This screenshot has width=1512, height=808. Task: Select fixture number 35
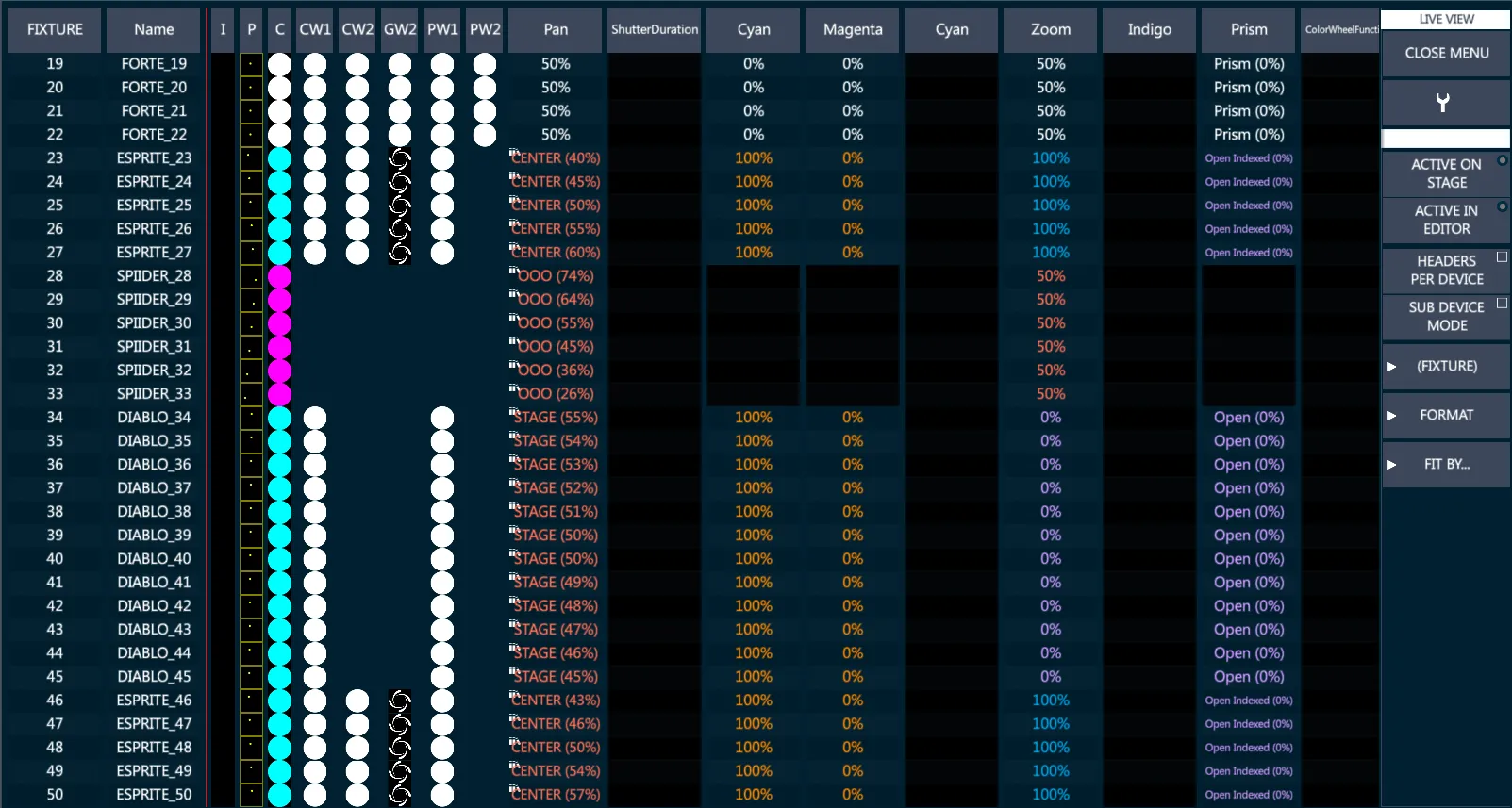(x=55, y=441)
